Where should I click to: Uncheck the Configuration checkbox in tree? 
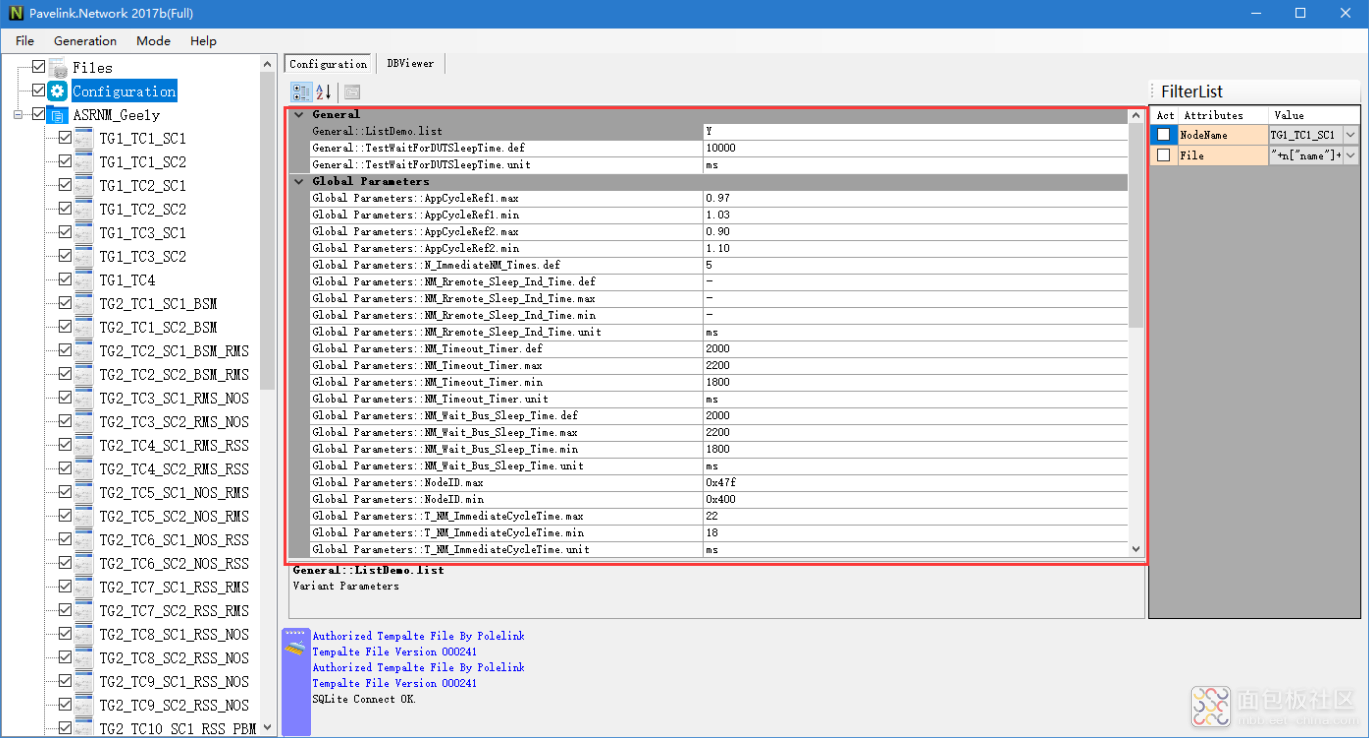tap(39, 91)
